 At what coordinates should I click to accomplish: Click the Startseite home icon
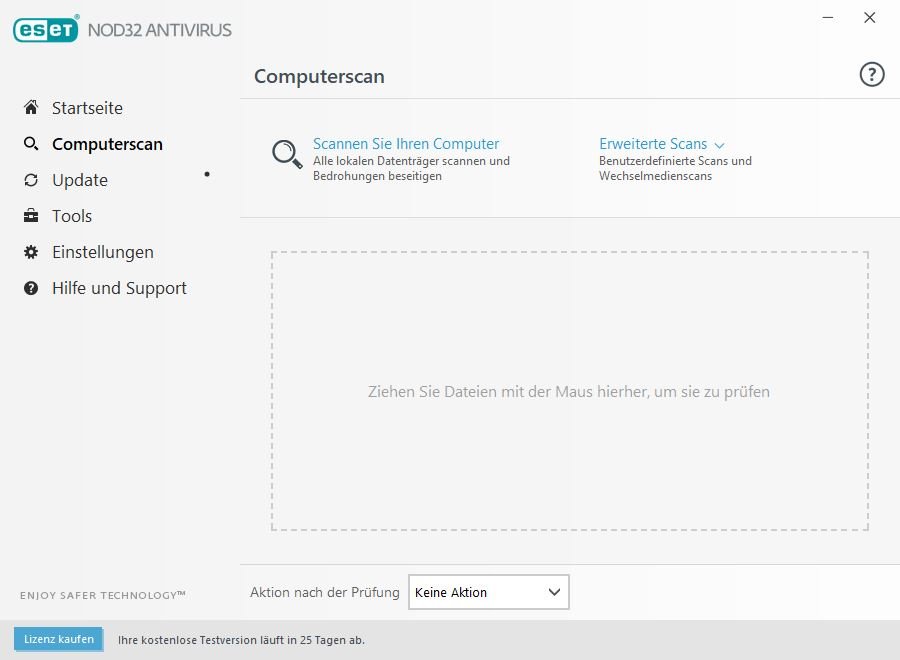[31, 107]
